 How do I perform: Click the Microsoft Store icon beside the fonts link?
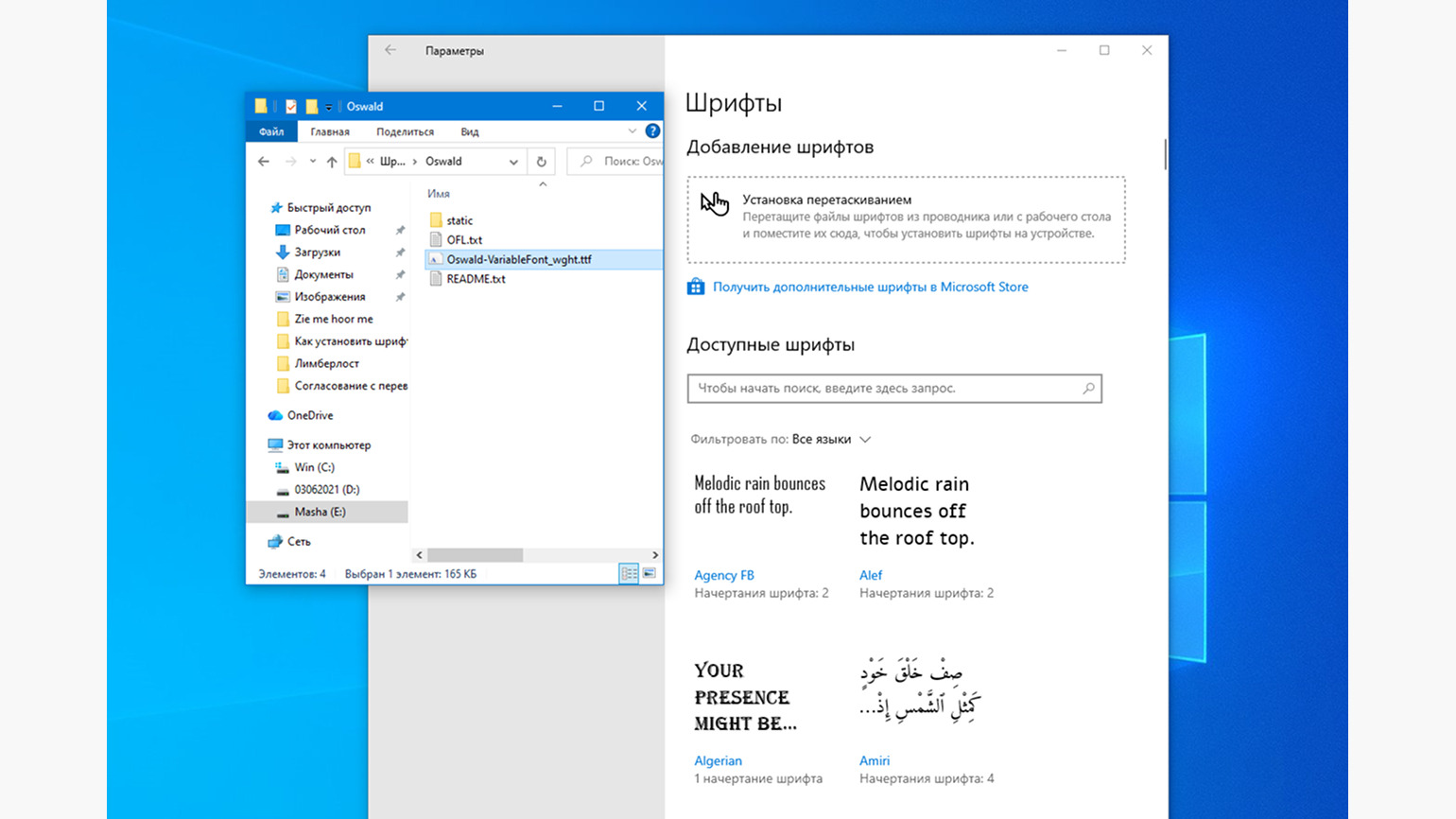pyautogui.click(x=697, y=287)
